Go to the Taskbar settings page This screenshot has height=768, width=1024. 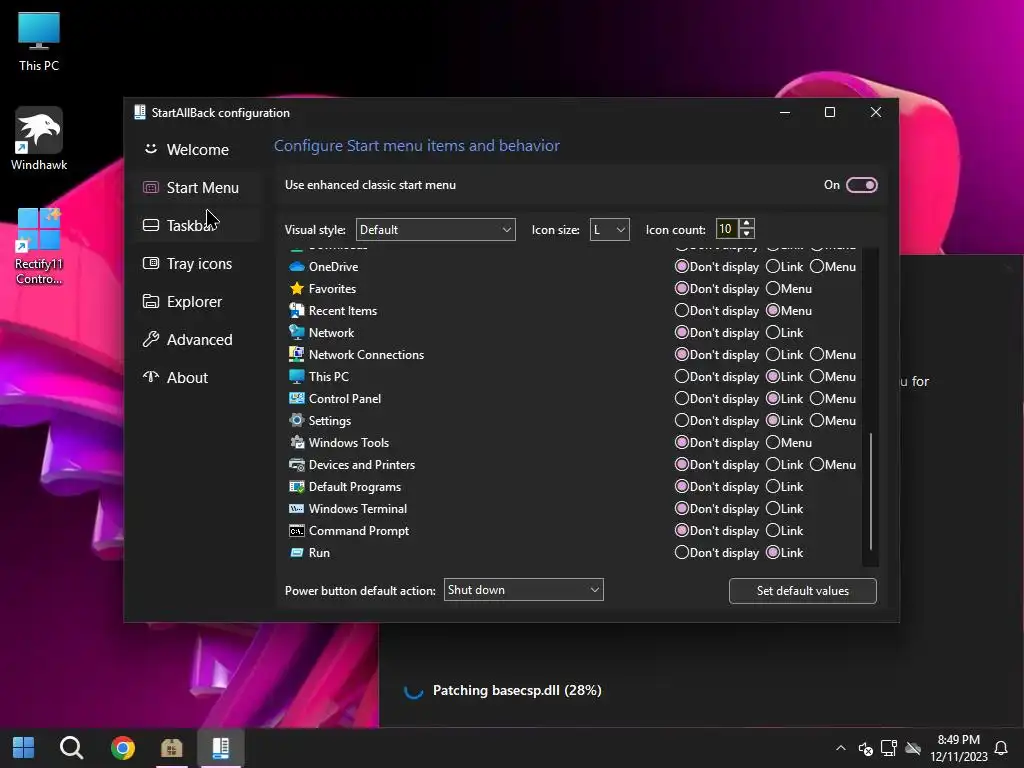click(x=197, y=225)
